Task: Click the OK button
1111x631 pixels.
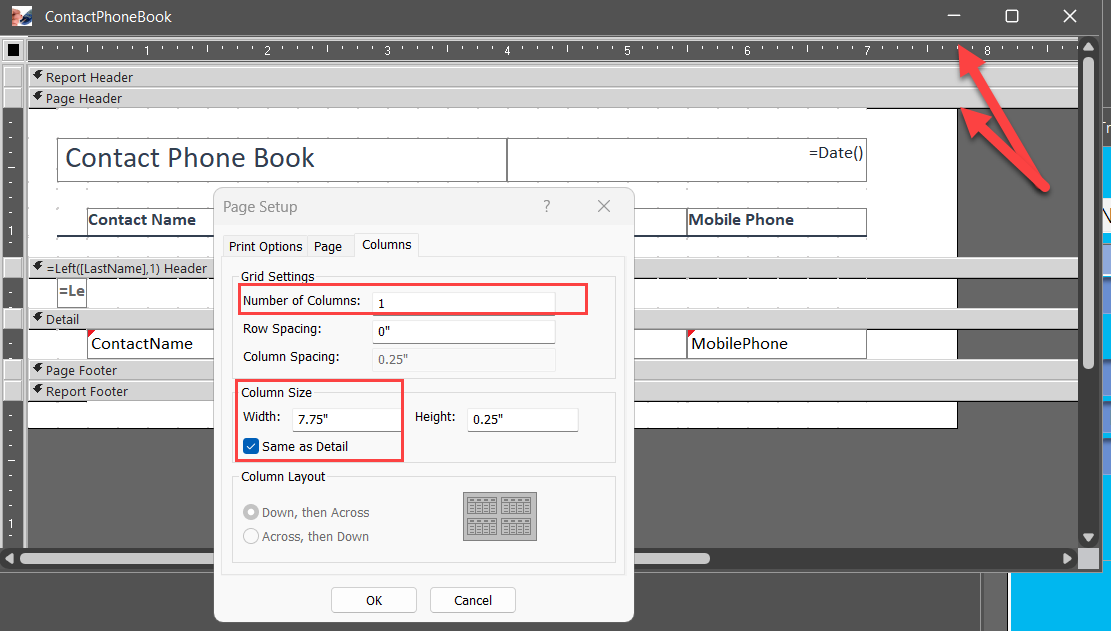Action: (x=373, y=601)
